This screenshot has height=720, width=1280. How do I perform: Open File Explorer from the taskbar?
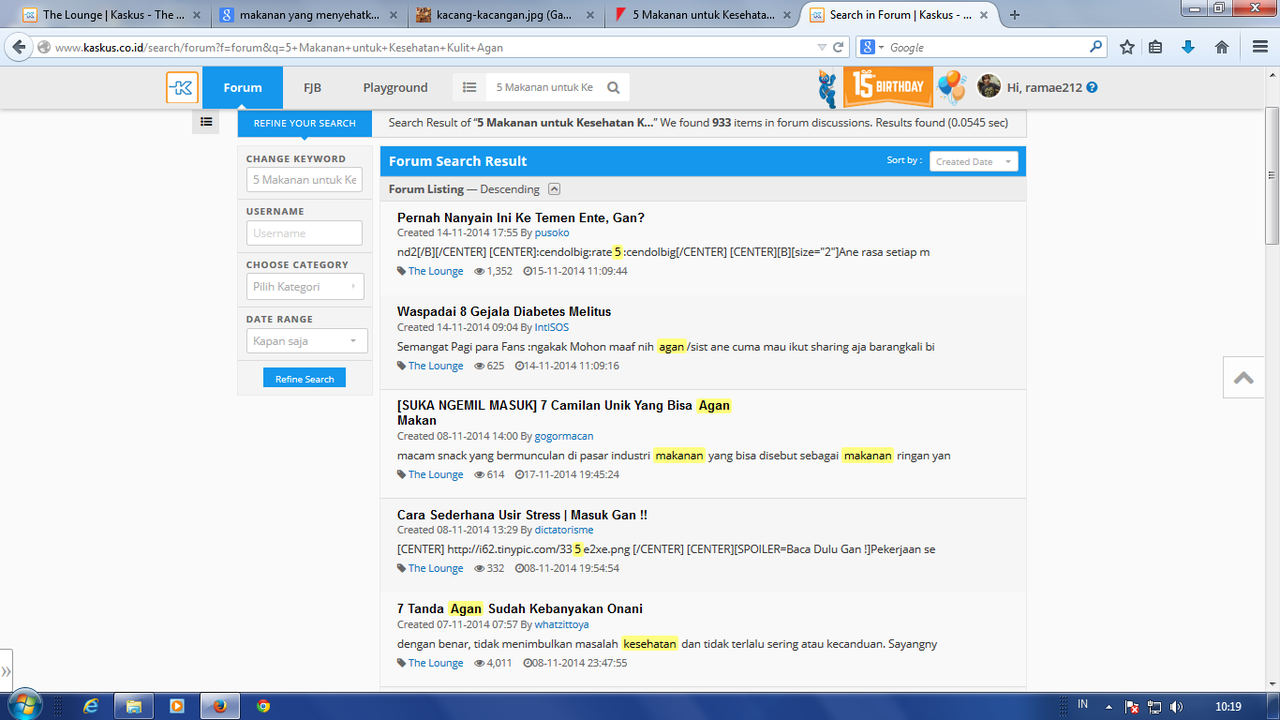tap(132, 705)
